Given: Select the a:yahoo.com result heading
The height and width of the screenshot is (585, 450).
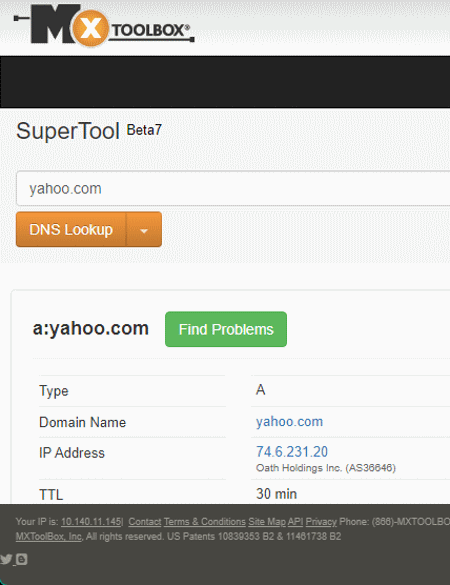Looking at the screenshot, I should [91, 328].
